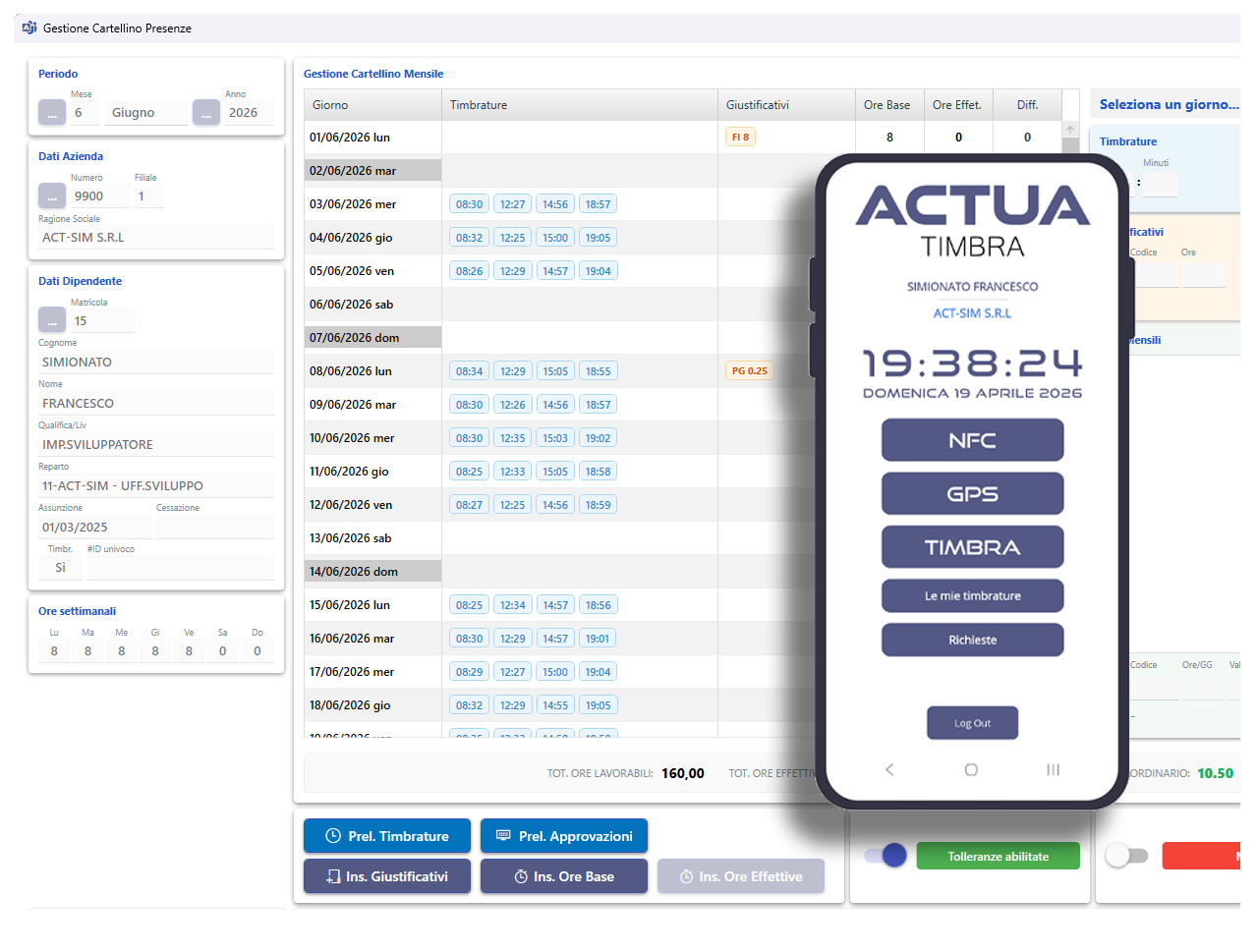Toggle the switch beside the red button
This screenshot has width=1258, height=952.
(1126, 856)
